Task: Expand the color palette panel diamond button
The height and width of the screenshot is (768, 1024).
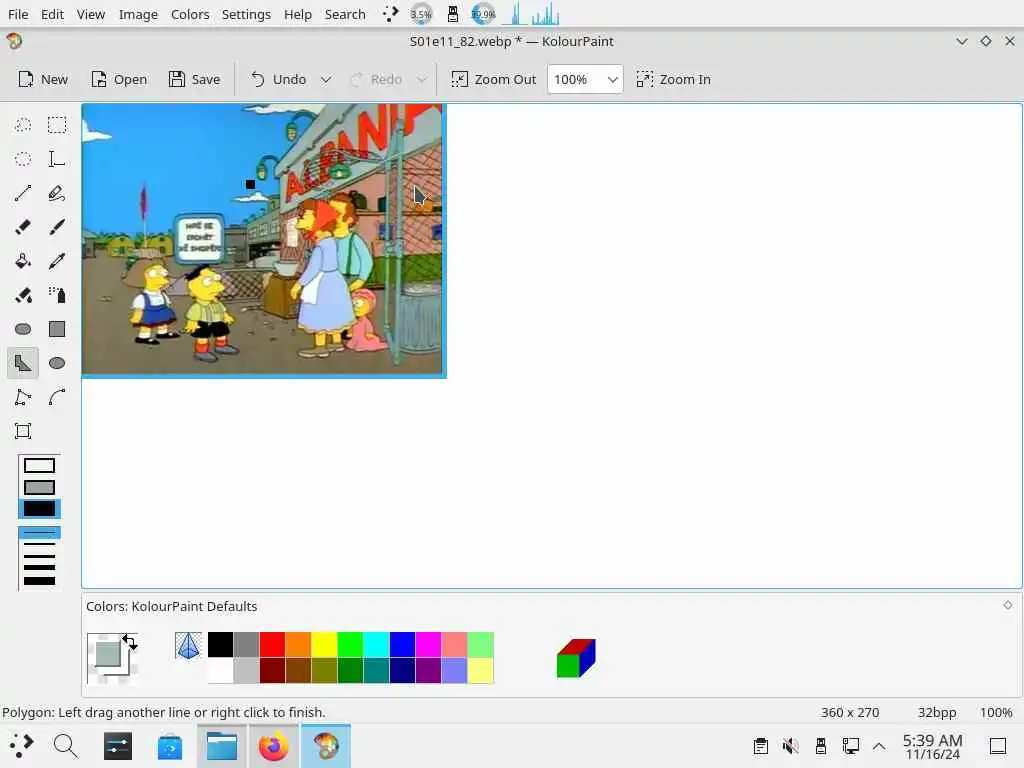Action: (1008, 605)
